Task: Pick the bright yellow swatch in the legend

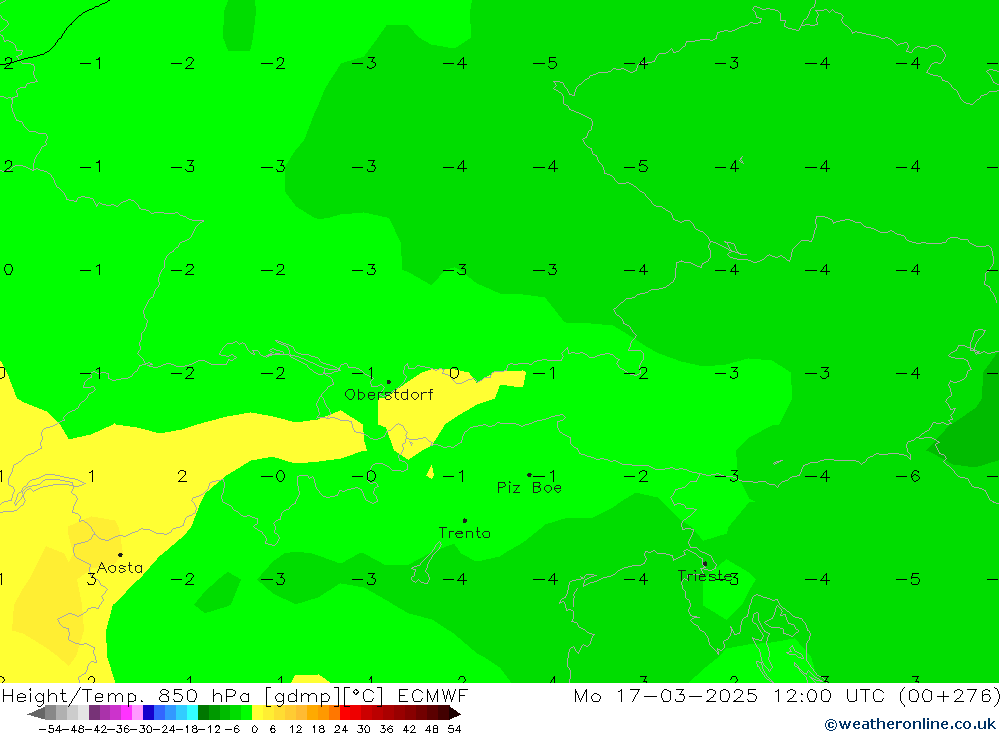Action: 258,713
